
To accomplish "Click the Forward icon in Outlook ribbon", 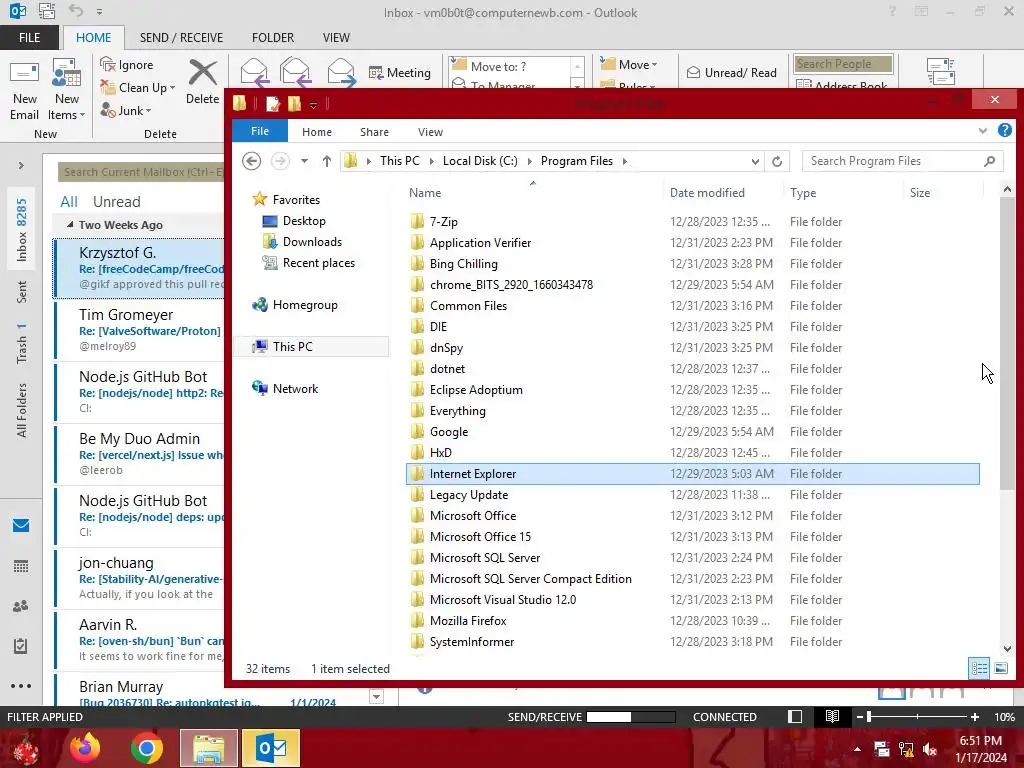I will 341,72.
